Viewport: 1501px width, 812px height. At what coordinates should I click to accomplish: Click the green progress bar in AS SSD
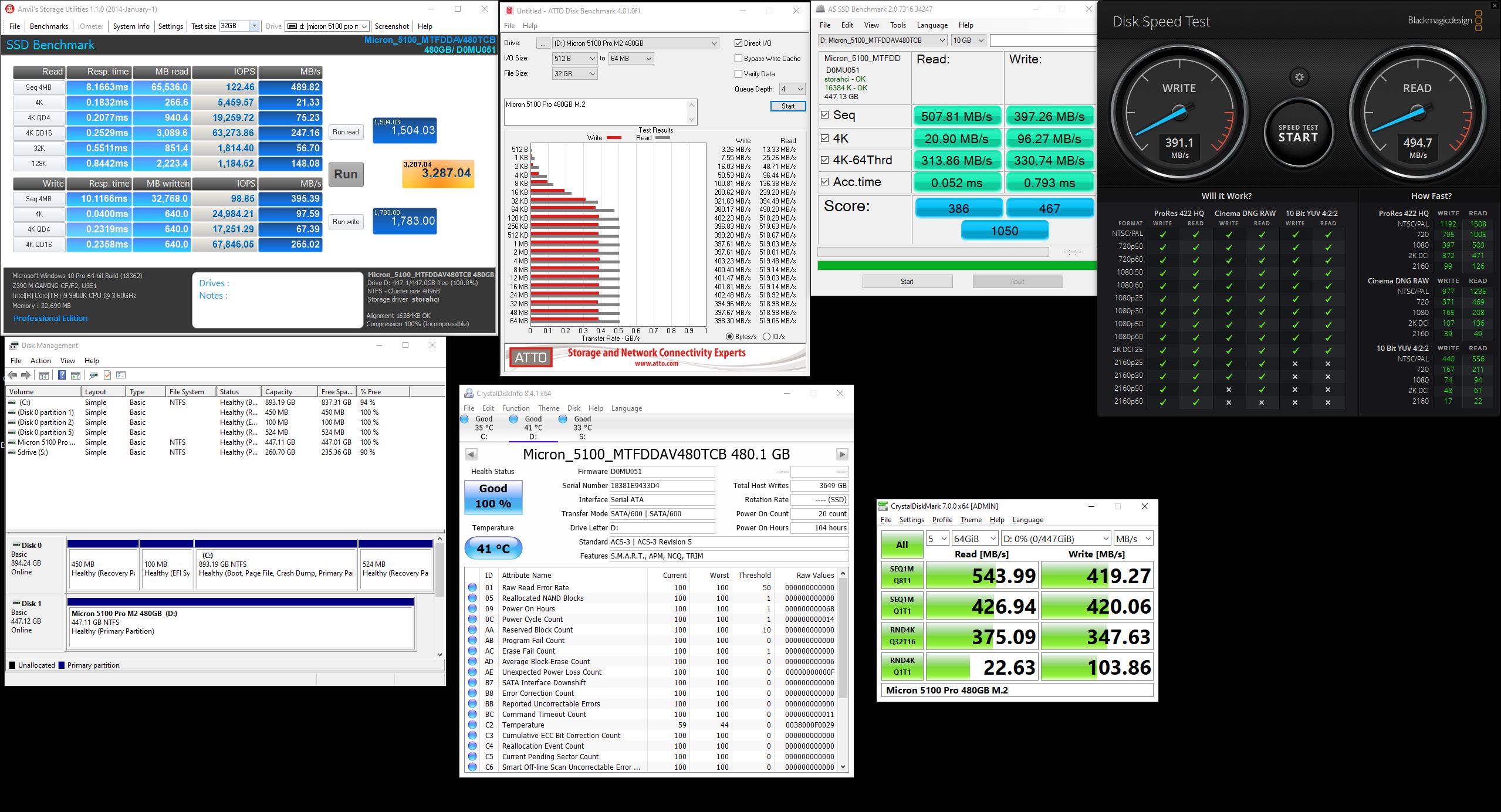coord(956,265)
